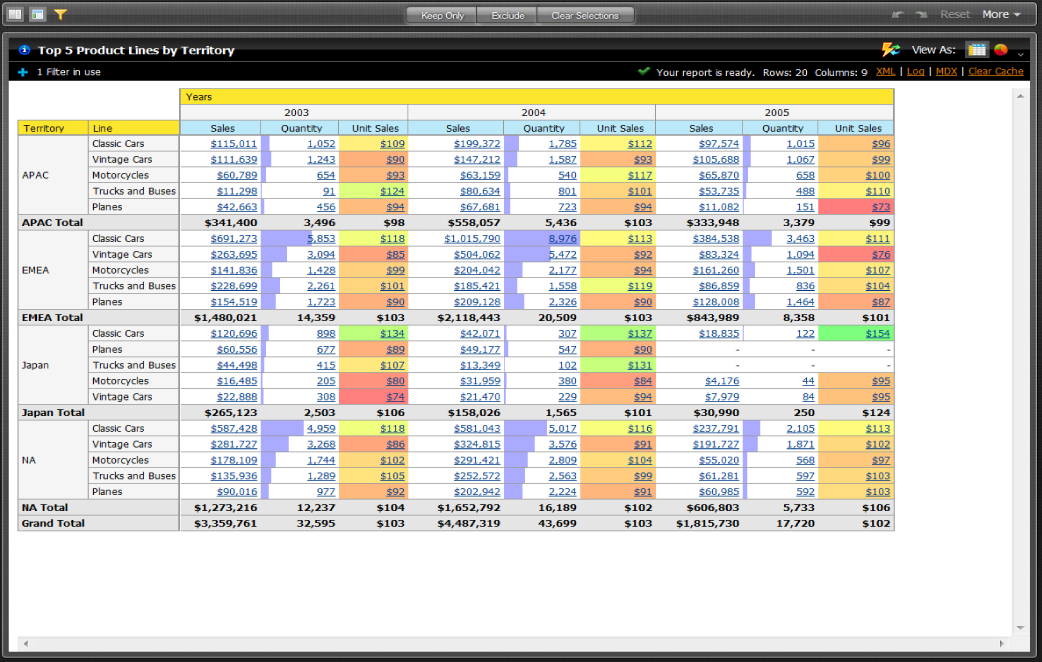Switch report to pie chart view
Viewport: 1042px width, 662px height.
[x=1000, y=50]
